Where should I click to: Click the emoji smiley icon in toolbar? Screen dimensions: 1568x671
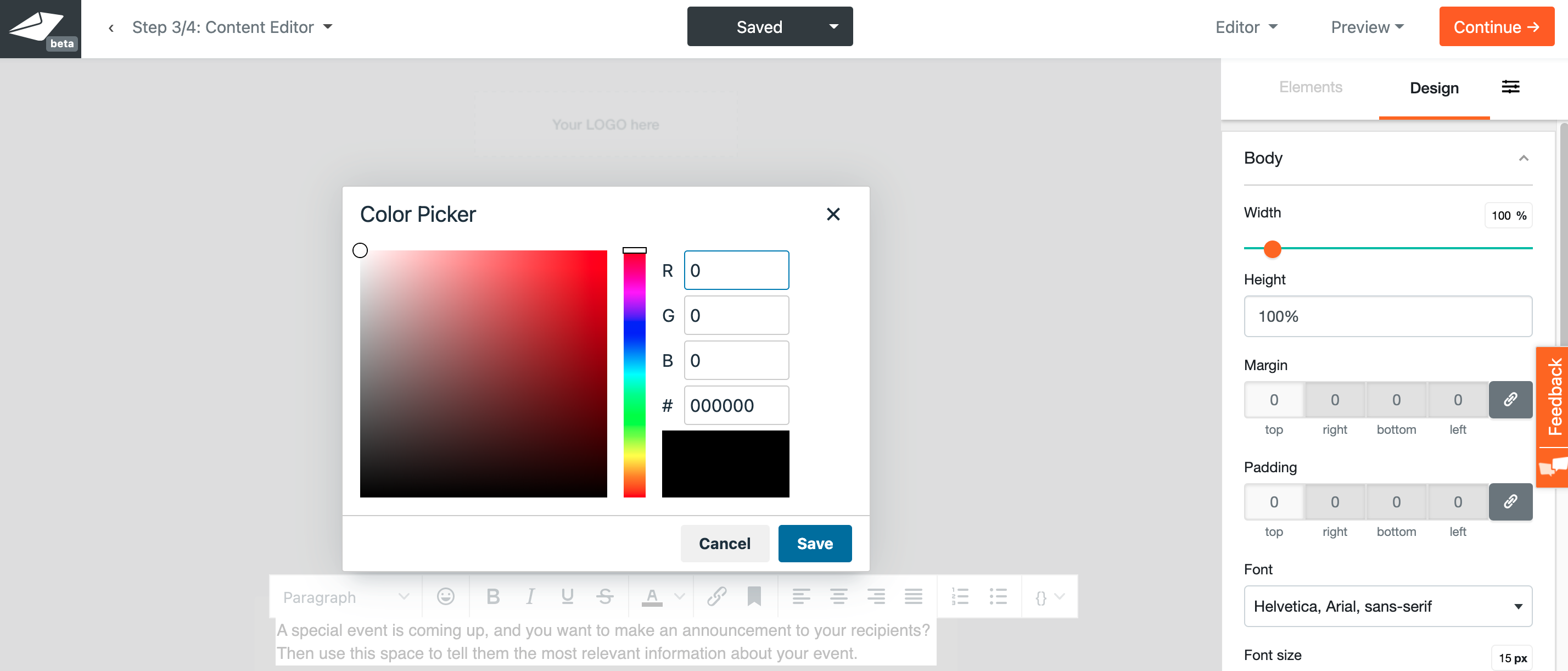point(446,596)
